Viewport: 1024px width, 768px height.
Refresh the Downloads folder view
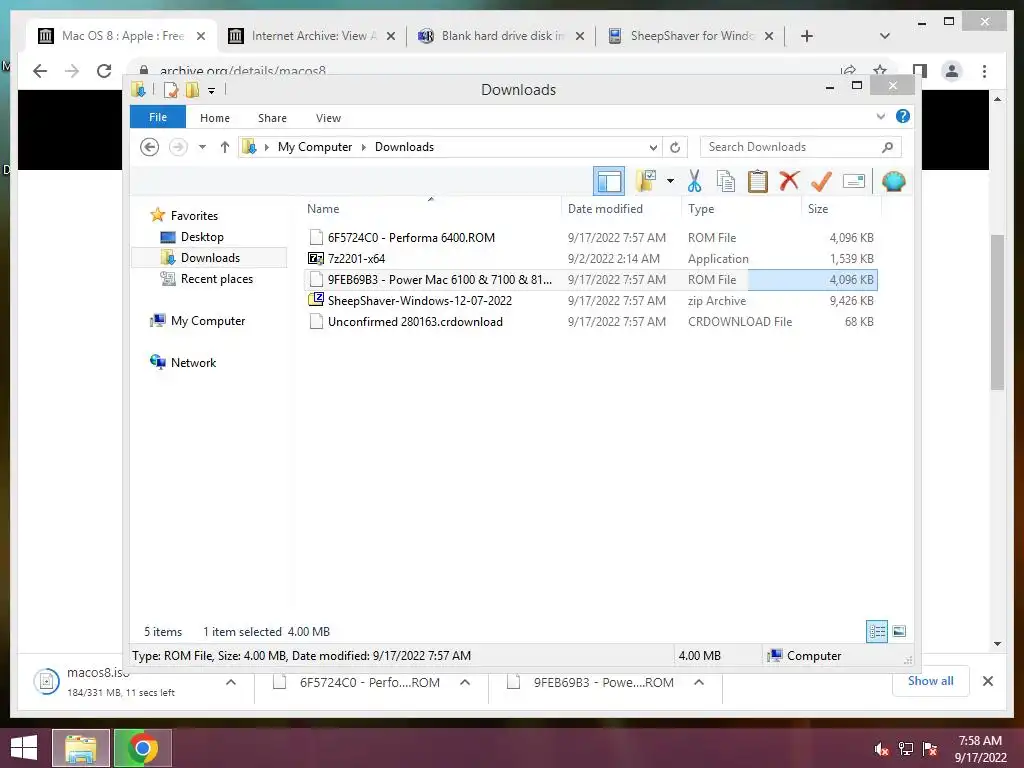675,147
